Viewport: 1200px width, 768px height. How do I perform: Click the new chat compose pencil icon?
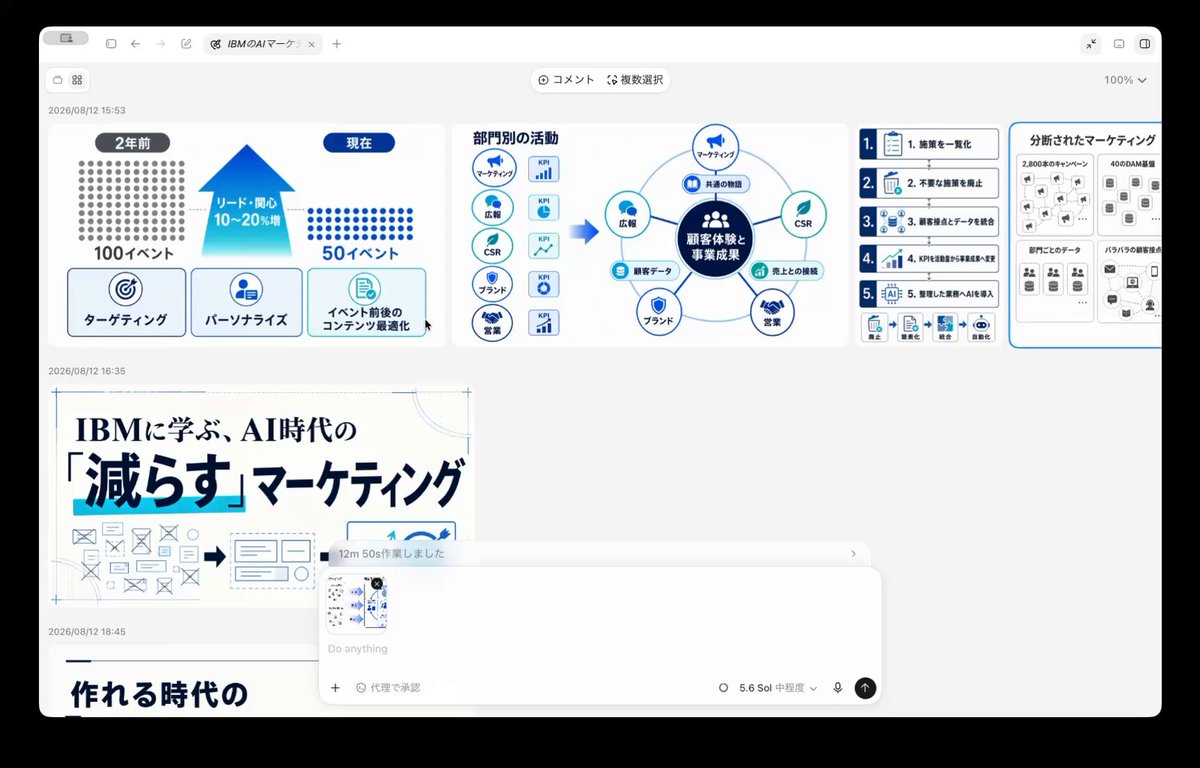(186, 44)
